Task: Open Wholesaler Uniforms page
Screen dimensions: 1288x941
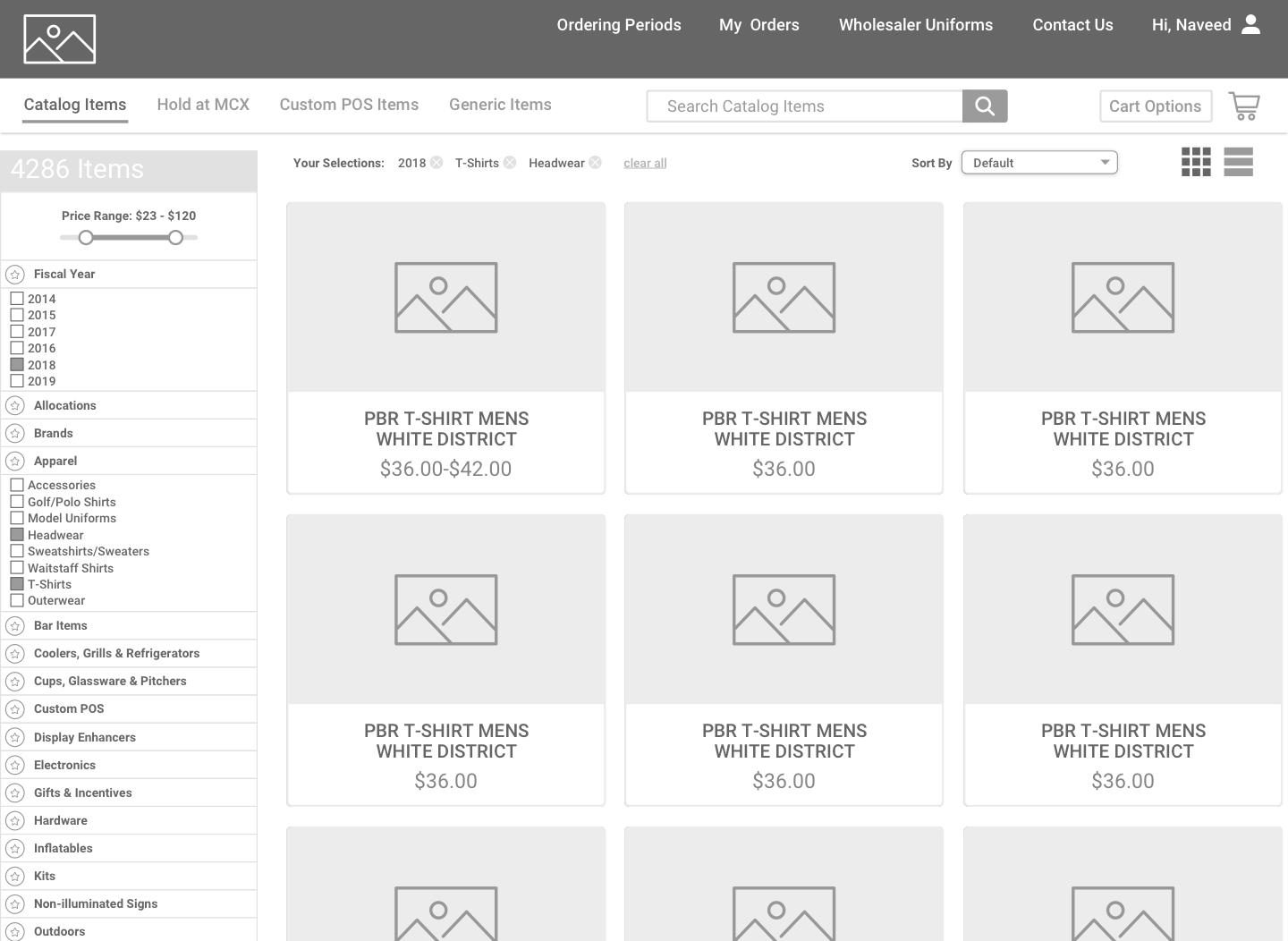Action: pos(916,25)
